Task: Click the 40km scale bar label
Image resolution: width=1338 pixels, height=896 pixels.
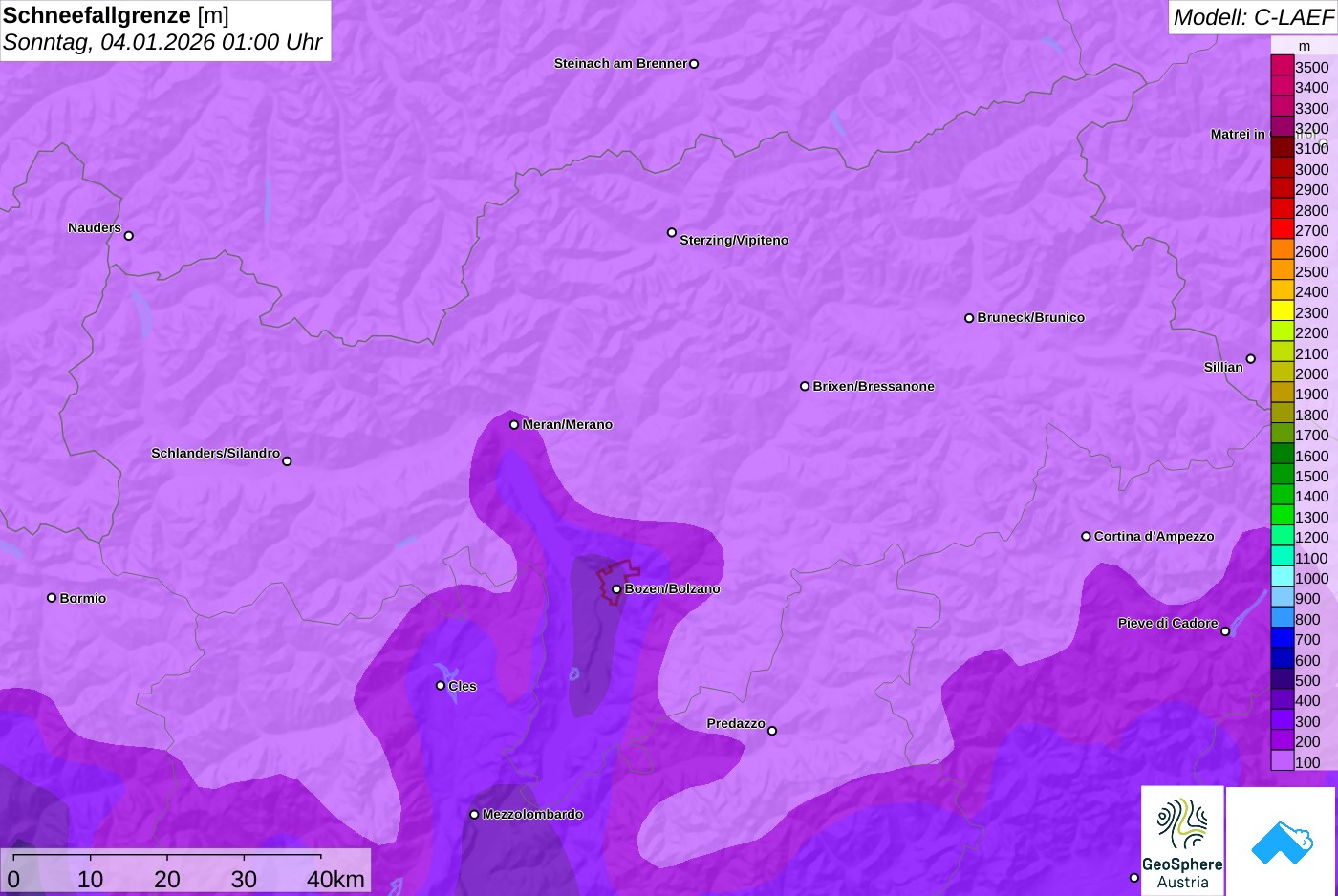Action: coord(335,880)
